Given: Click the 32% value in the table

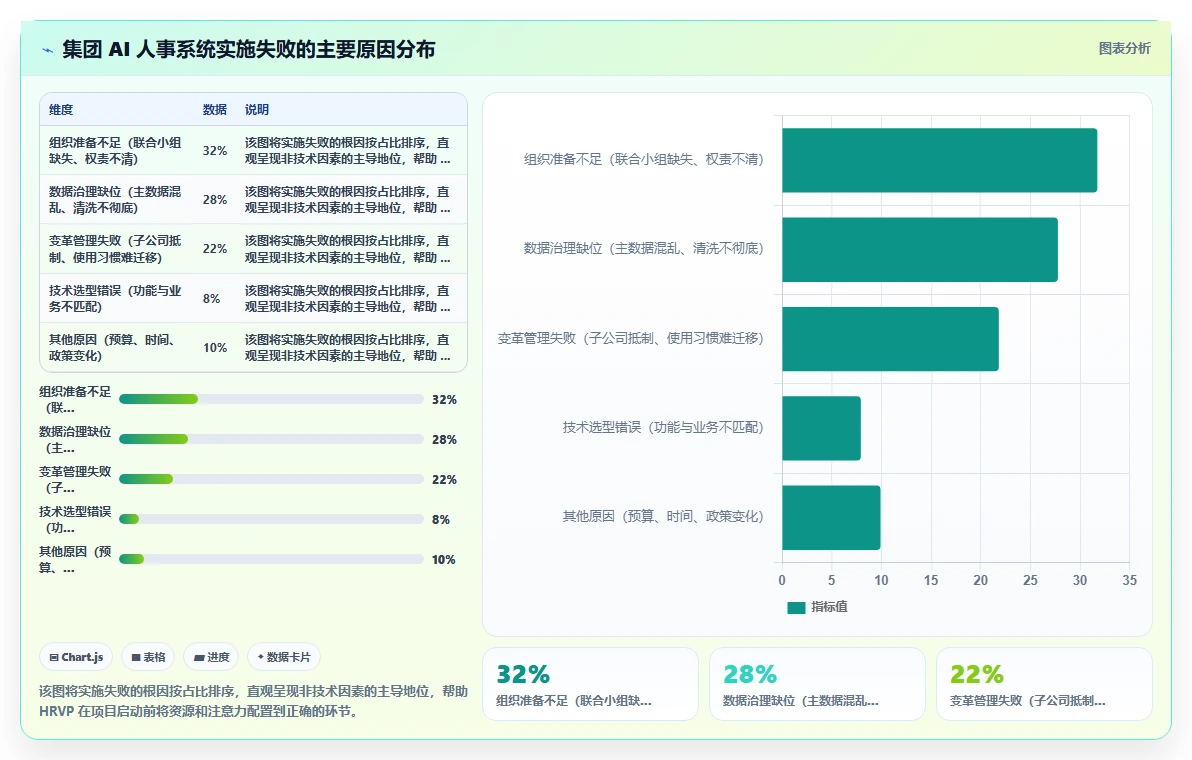Looking at the screenshot, I should click(215, 150).
